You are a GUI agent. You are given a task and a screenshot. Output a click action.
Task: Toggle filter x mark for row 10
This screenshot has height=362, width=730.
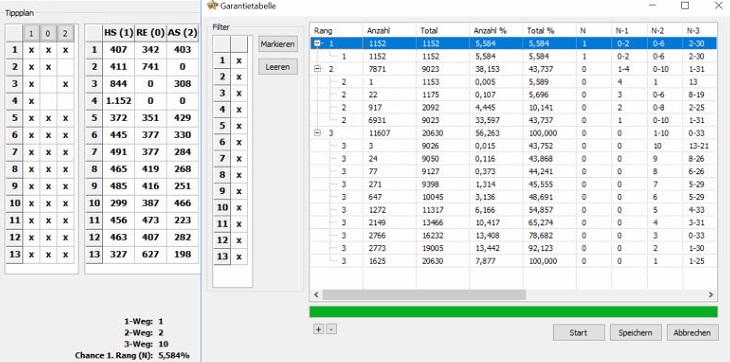tap(239, 207)
